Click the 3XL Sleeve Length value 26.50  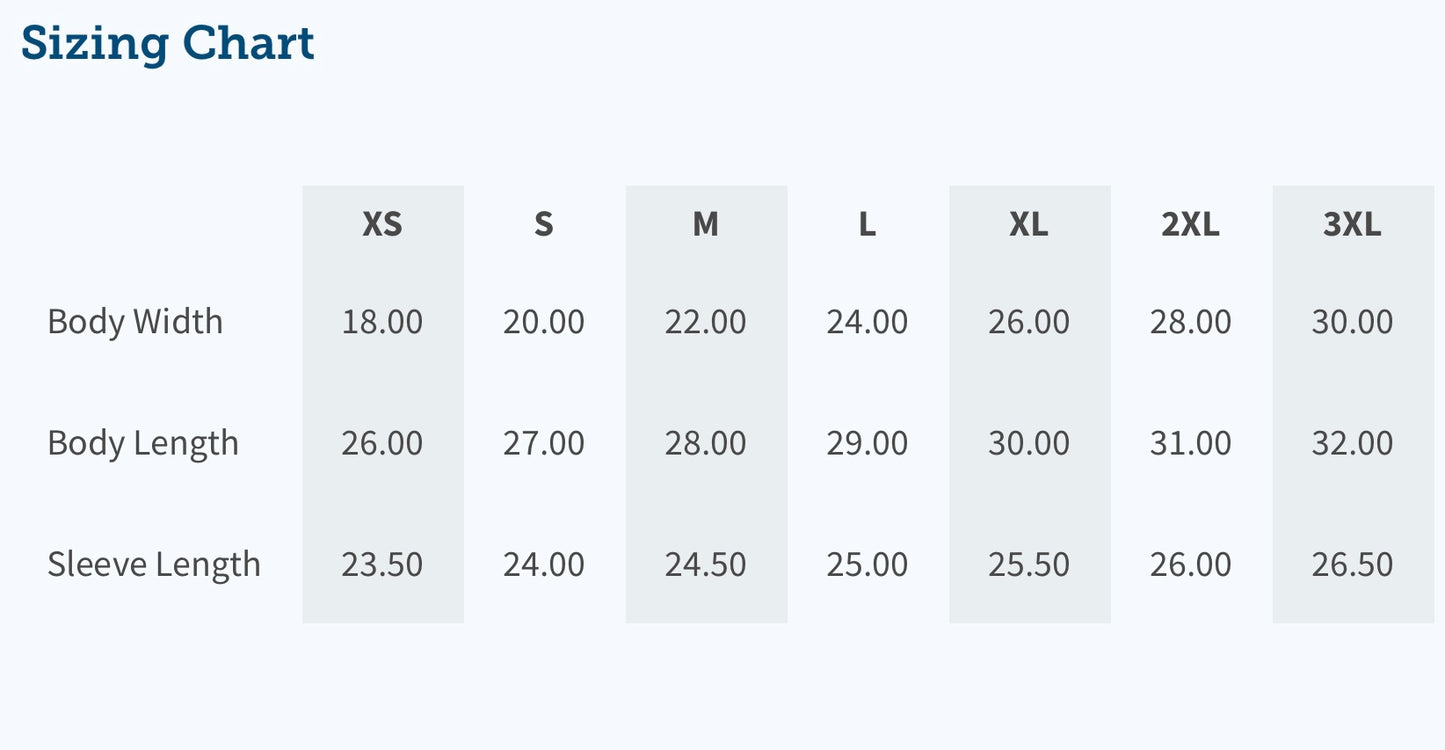tap(1352, 564)
